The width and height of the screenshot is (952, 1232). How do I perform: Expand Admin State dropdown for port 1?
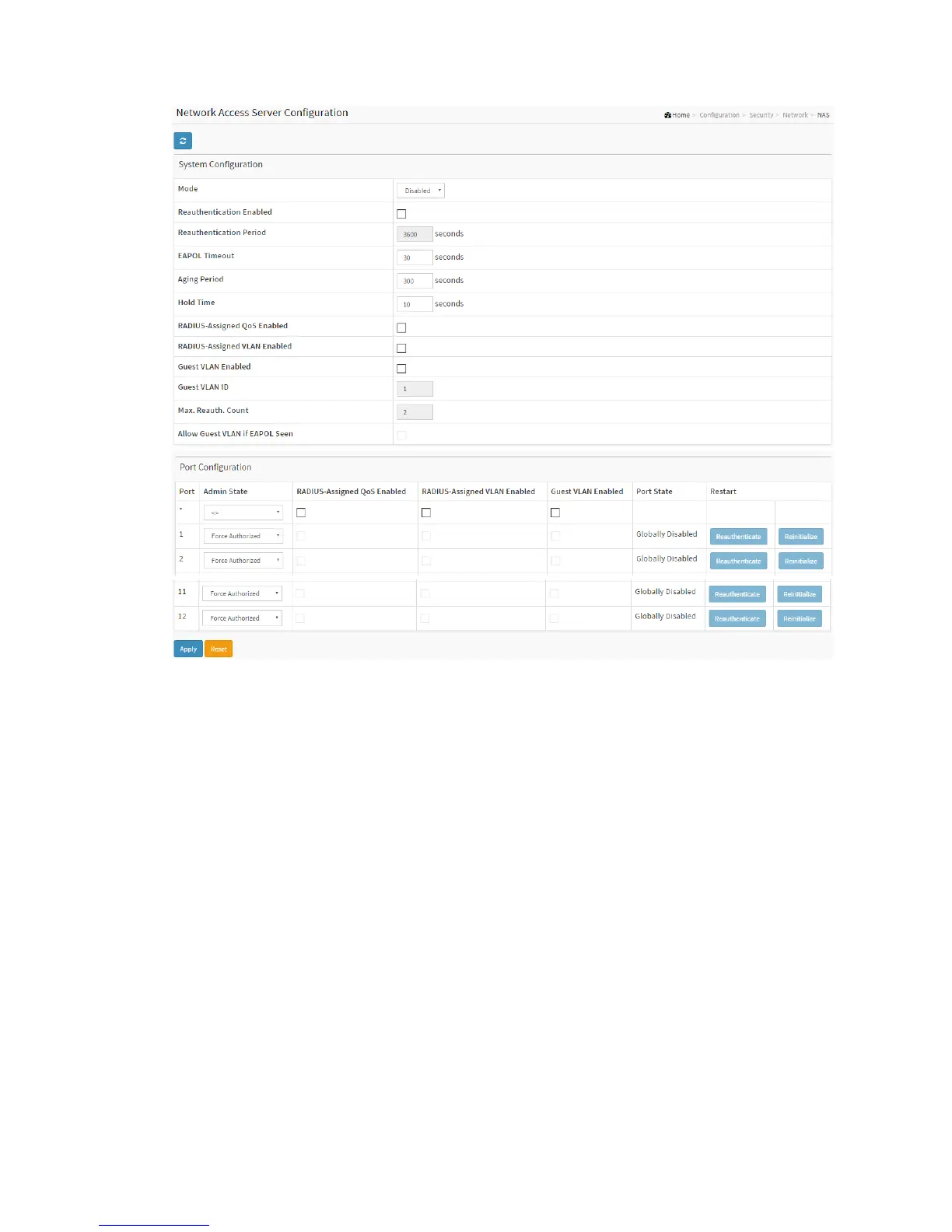point(243,536)
